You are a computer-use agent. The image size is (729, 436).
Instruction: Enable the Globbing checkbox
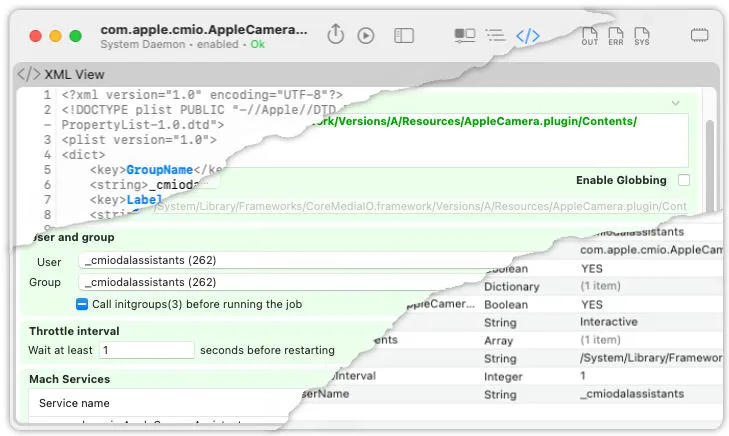684,180
